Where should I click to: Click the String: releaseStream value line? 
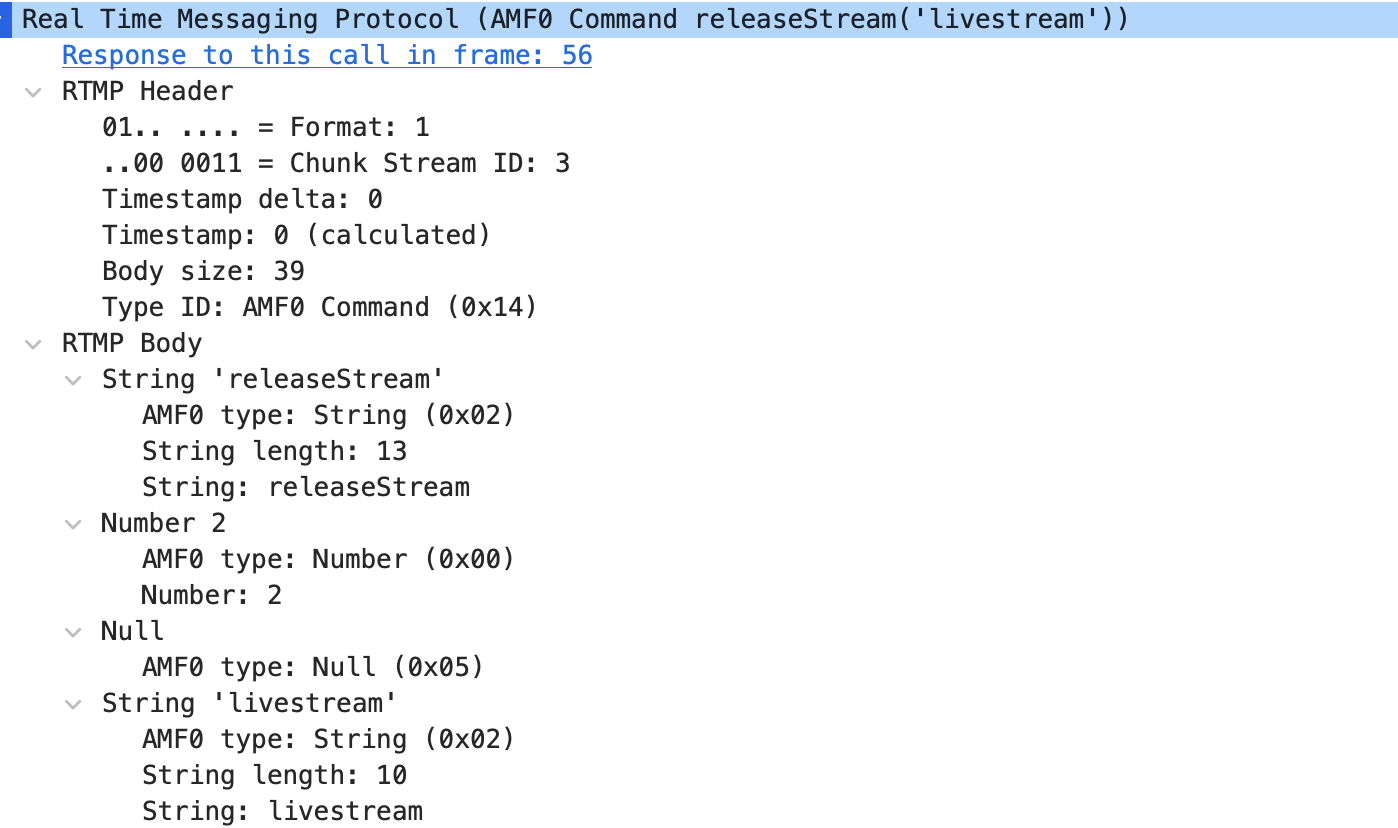point(305,488)
